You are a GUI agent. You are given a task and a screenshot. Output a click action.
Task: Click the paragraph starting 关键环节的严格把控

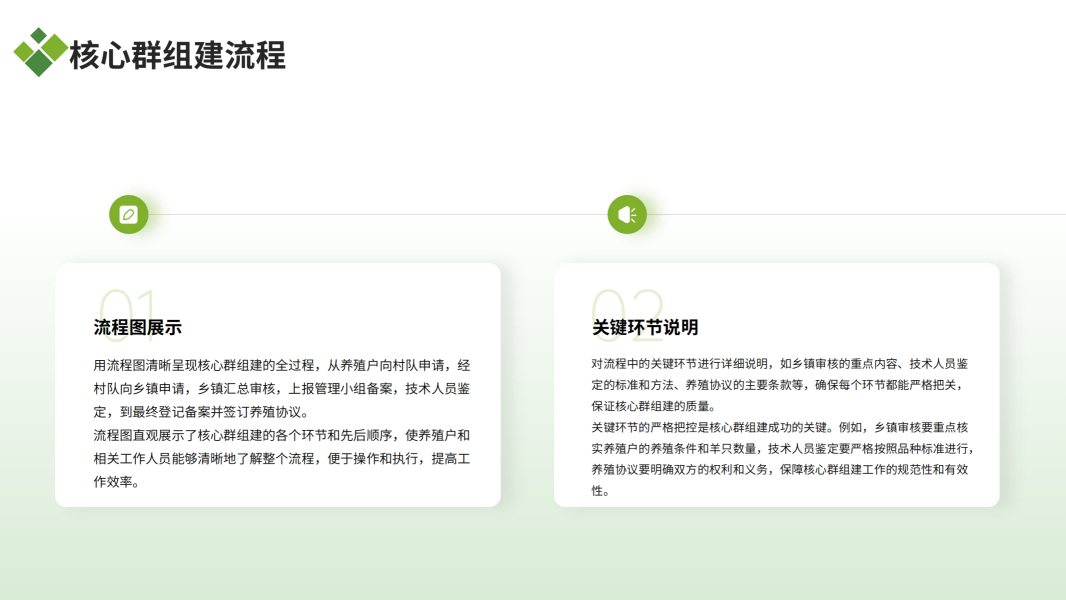click(x=783, y=459)
